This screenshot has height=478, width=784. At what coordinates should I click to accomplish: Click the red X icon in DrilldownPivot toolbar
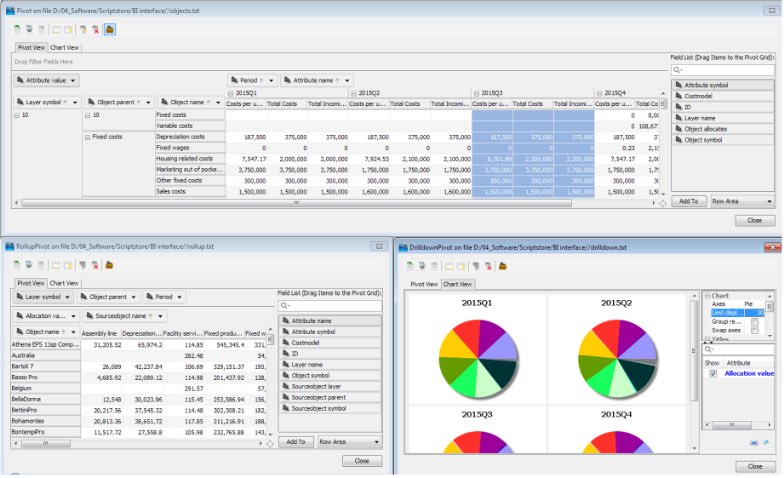(488, 266)
